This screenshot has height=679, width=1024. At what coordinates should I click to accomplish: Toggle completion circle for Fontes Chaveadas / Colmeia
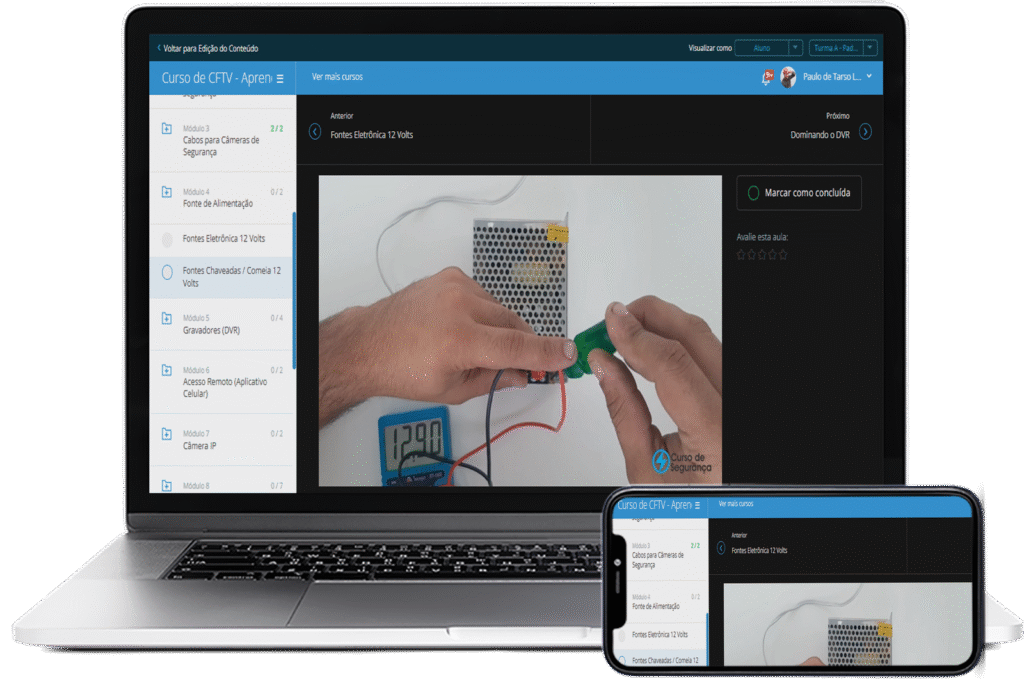[x=167, y=272]
